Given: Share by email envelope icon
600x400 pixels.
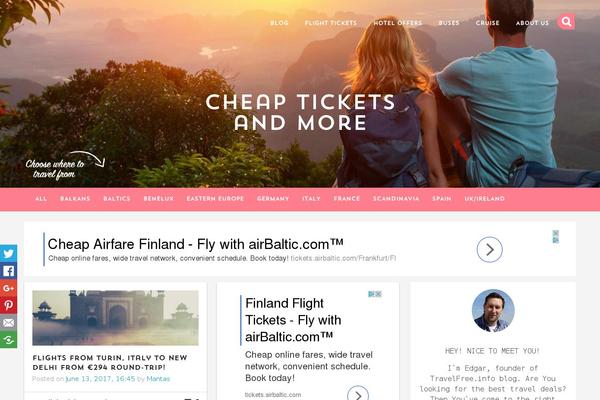Looking at the screenshot, I should tap(8, 322).
